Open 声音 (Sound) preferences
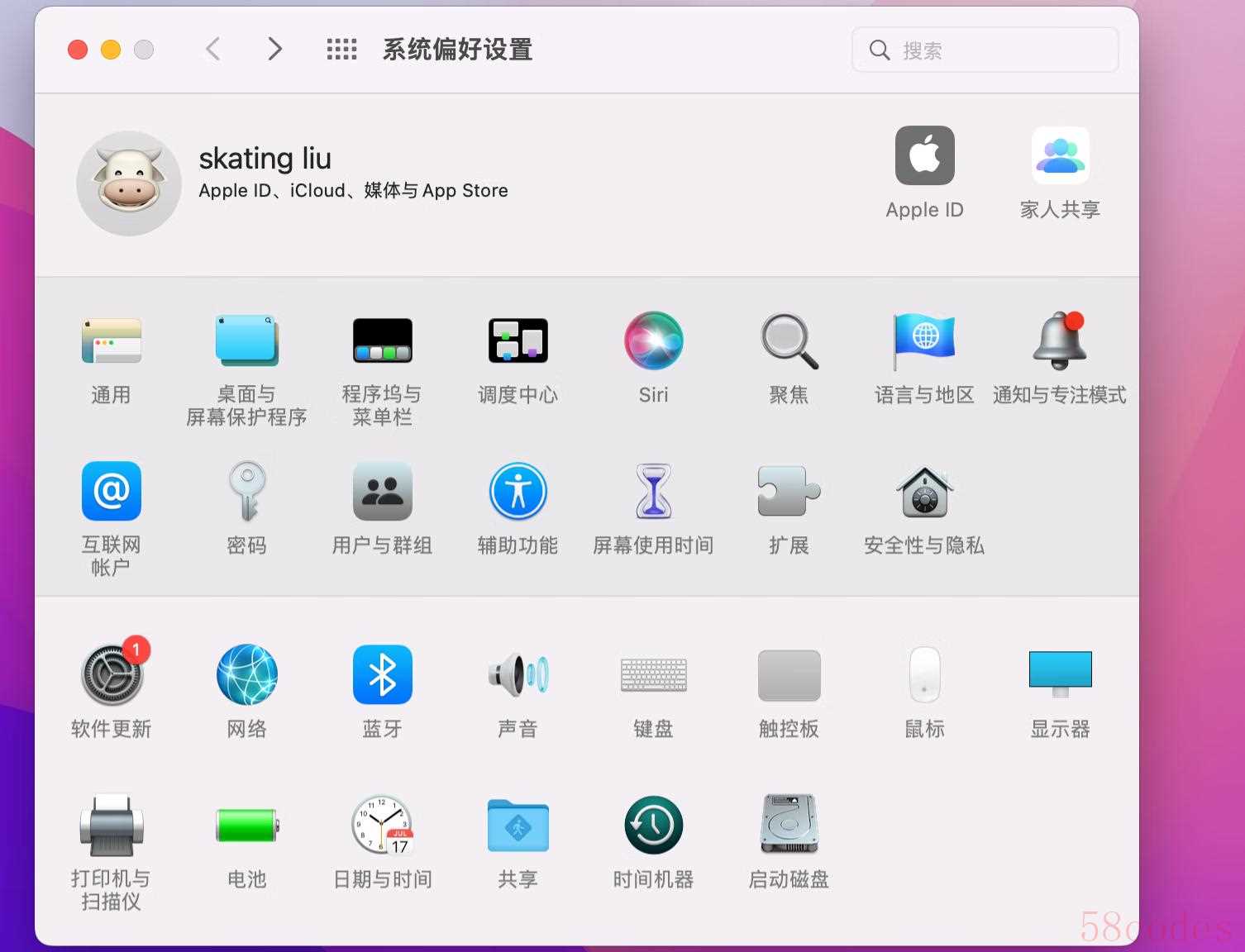Screen dimensions: 1245x952 tap(518, 674)
